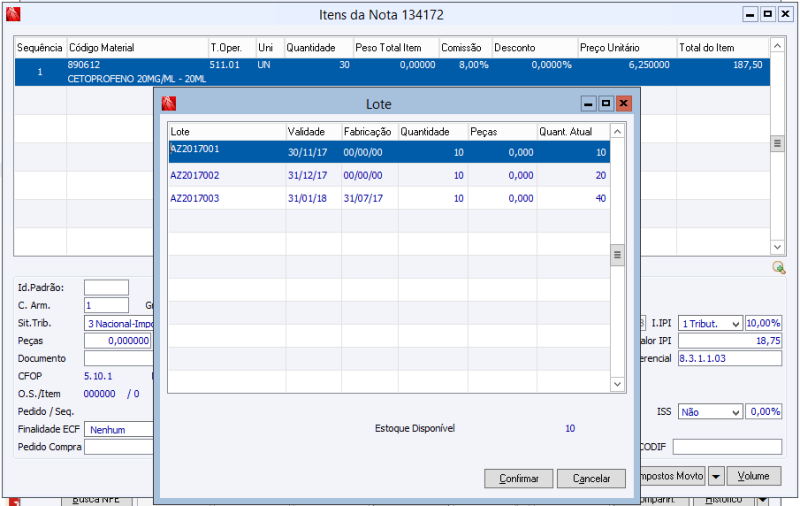Click the Volume button
The height and width of the screenshot is (506, 800).
[754, 476]
